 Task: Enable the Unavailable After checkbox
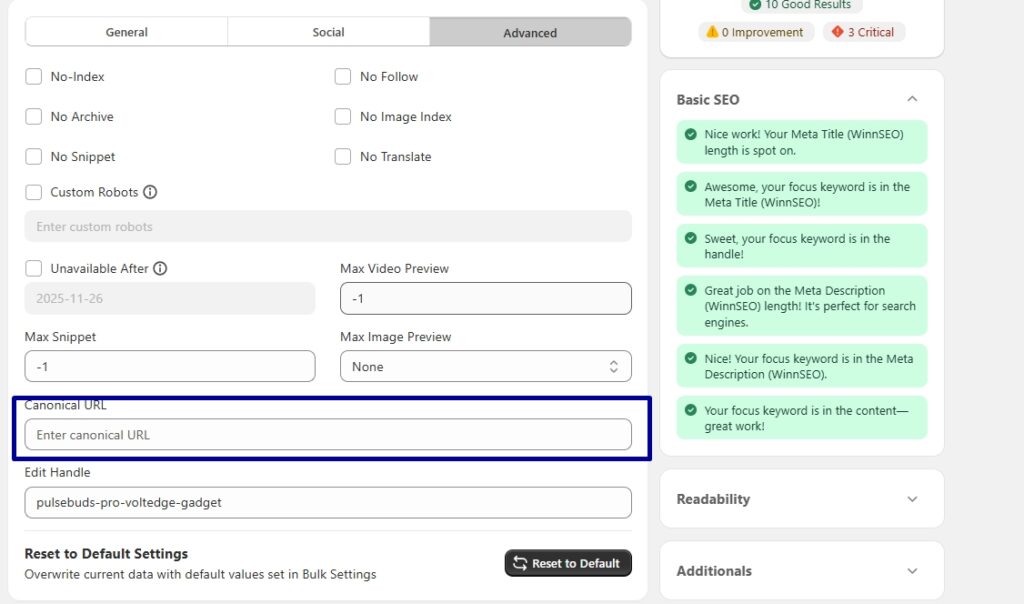point(33,268)
